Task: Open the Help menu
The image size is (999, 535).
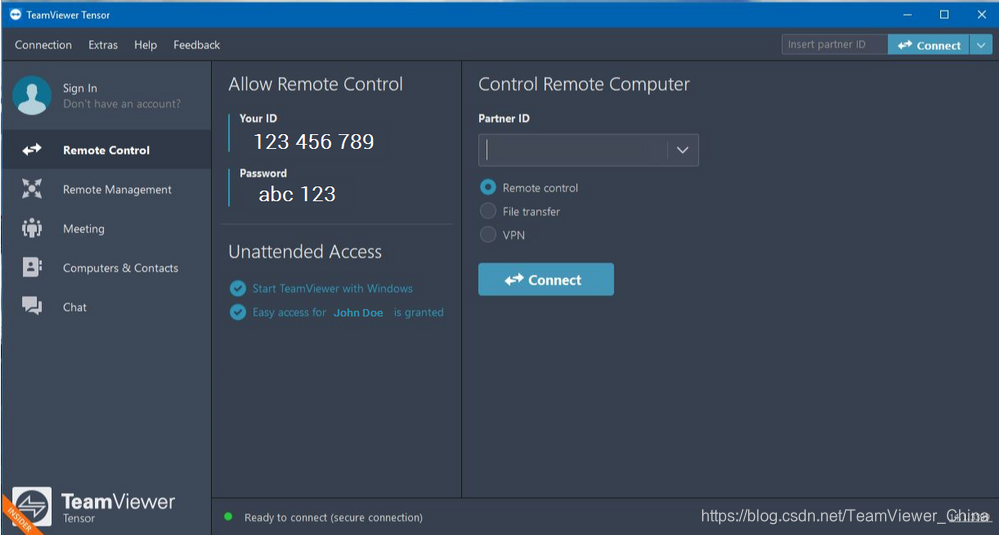Action: click(145, 45)
